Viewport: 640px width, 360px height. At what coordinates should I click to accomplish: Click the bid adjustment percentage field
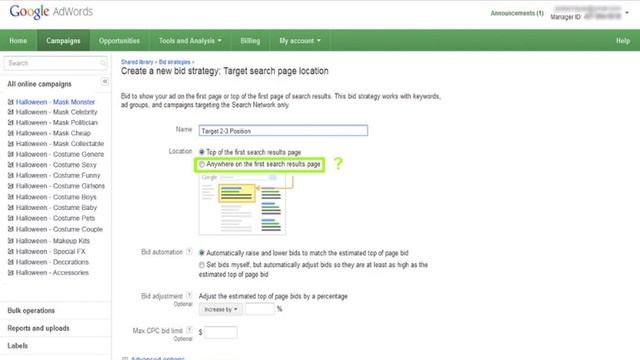(x=260, y=309)
